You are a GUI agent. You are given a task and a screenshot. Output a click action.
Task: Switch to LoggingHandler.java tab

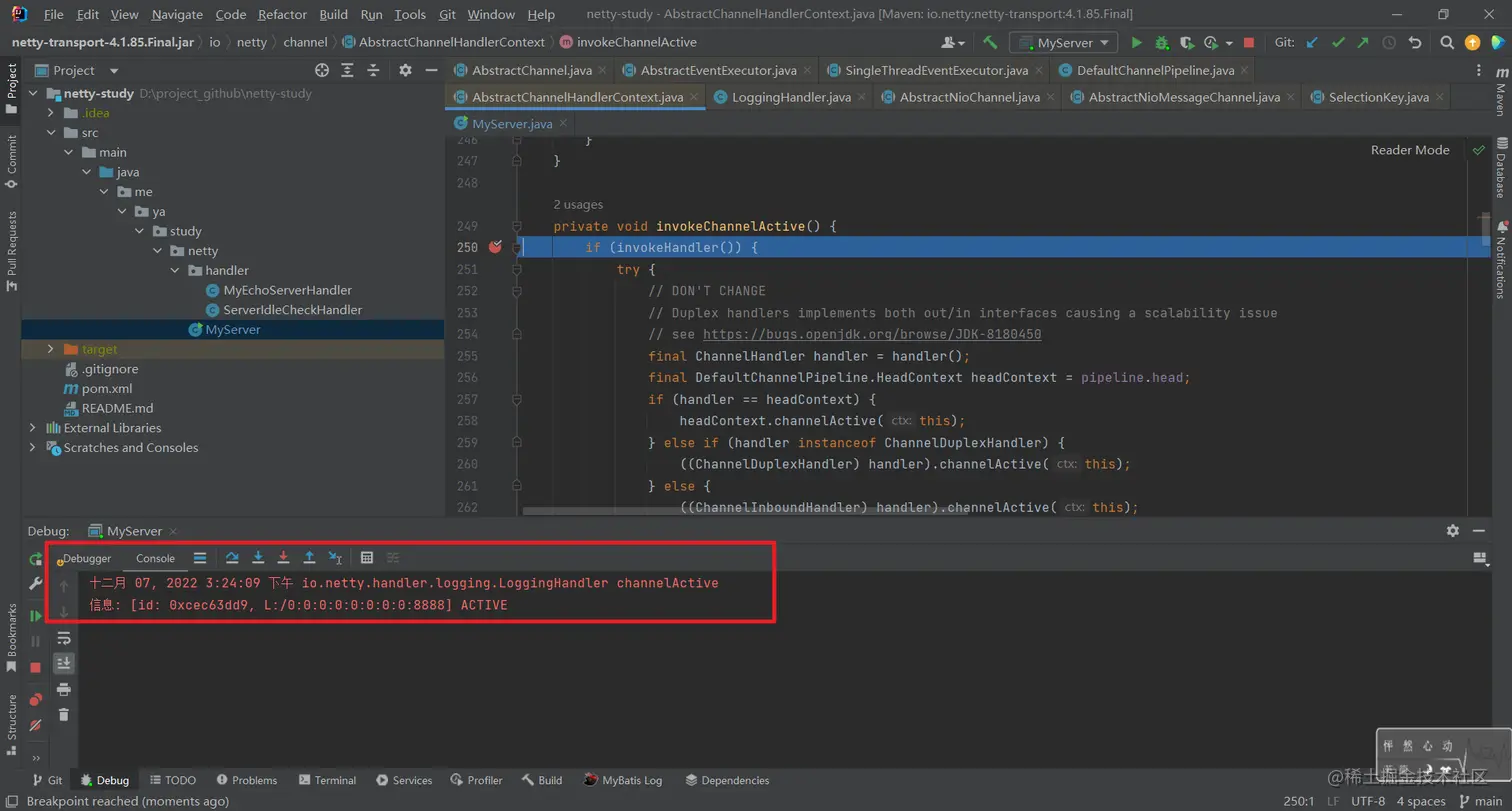click(791, 97)
